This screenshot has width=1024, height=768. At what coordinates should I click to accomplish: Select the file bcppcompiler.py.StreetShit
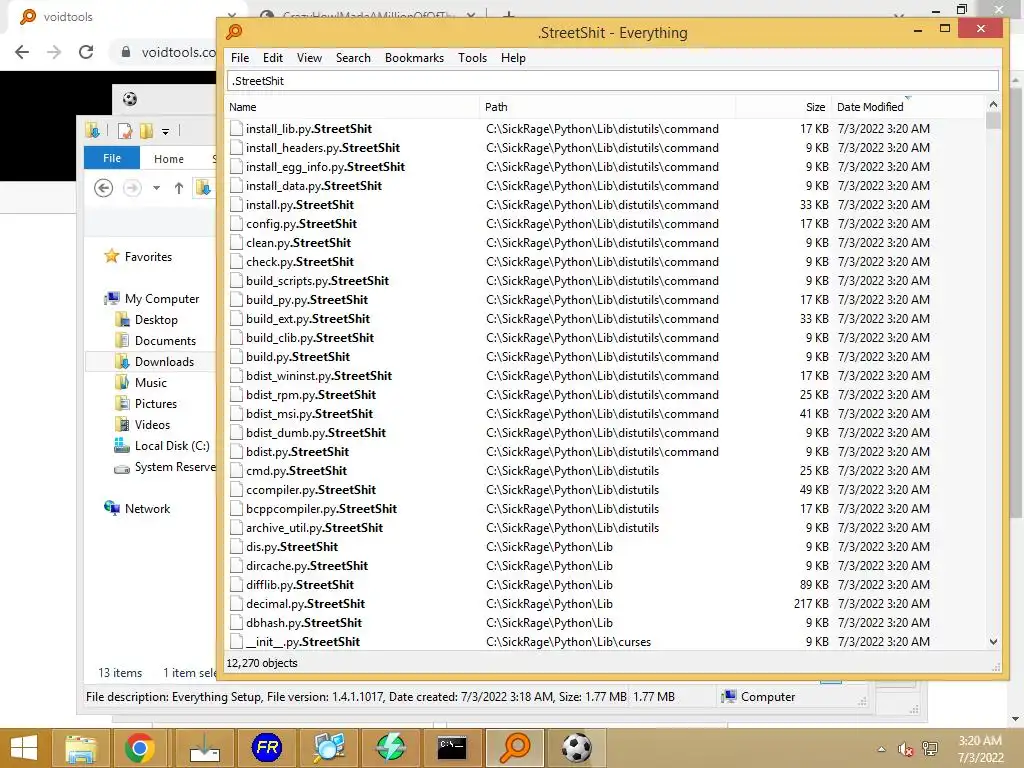[x=321, y=509]
